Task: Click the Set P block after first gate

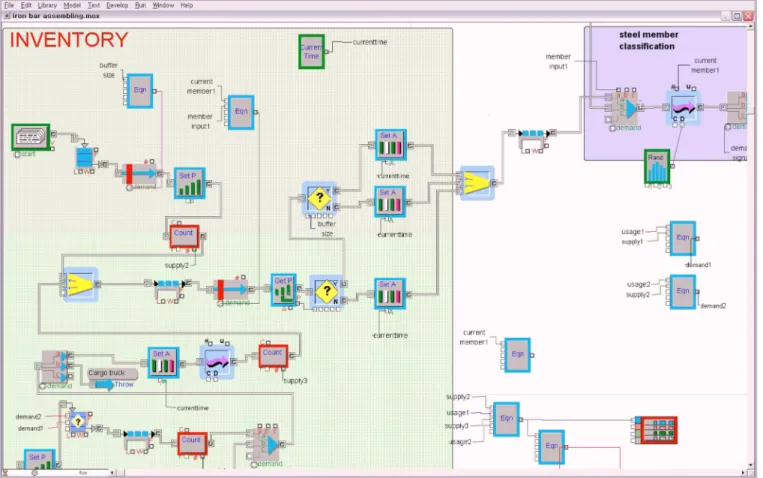Action: point(189,183)
